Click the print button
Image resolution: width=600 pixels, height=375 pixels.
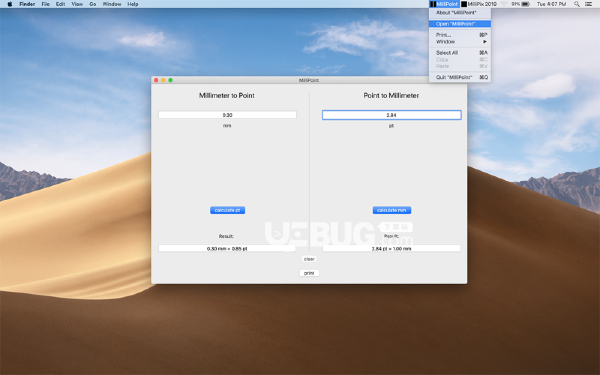pos(309,273)
